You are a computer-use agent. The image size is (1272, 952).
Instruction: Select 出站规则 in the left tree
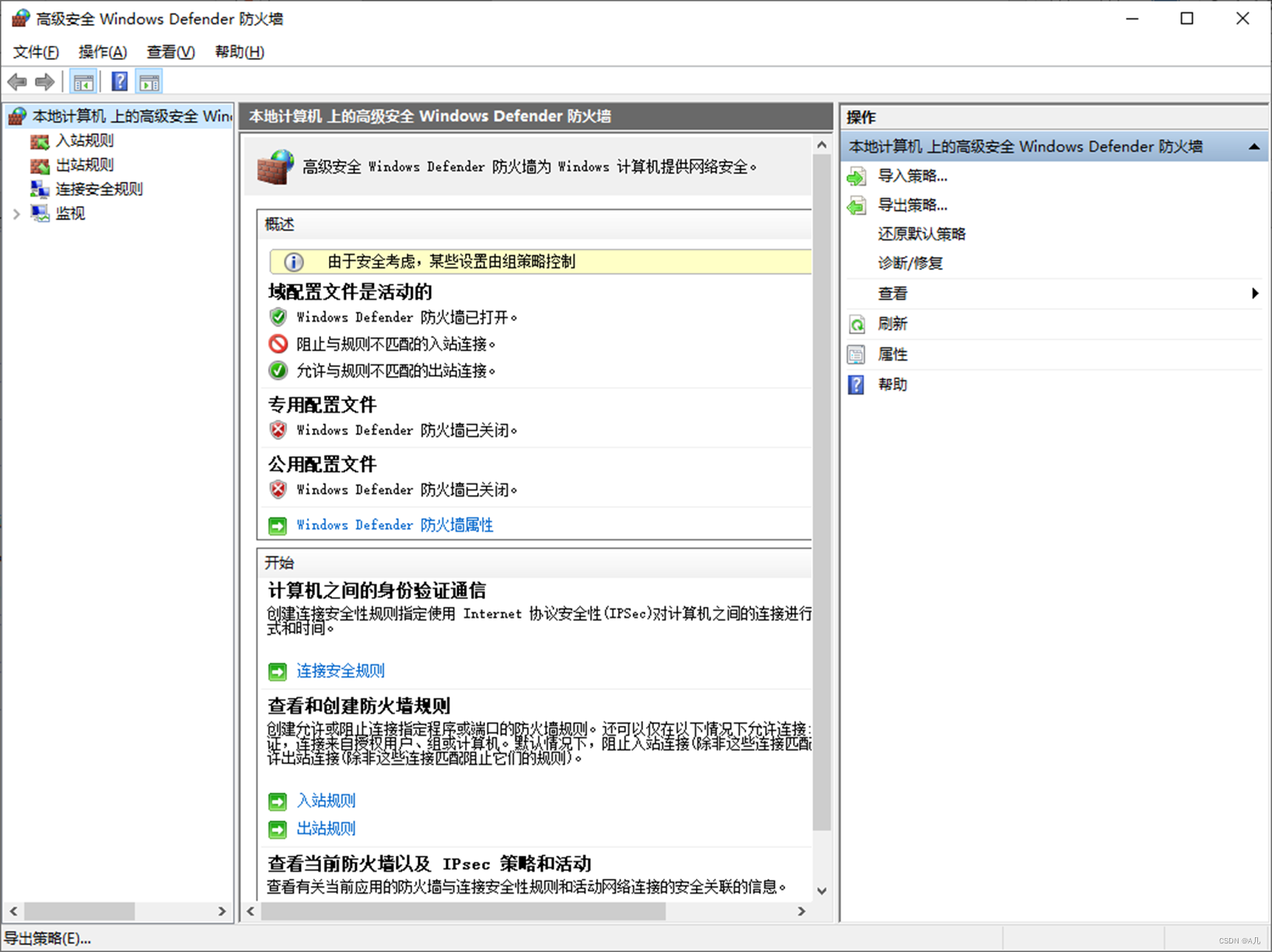85,165
